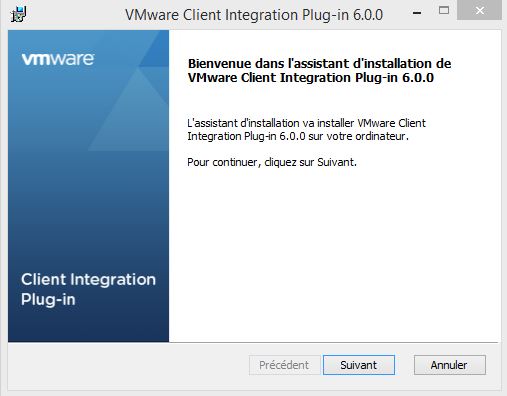The image size is (507, 396).
Task: Click the 'Client Integration Plug-in' banner text
Action: pyautogui.click(x=88, y=289)
